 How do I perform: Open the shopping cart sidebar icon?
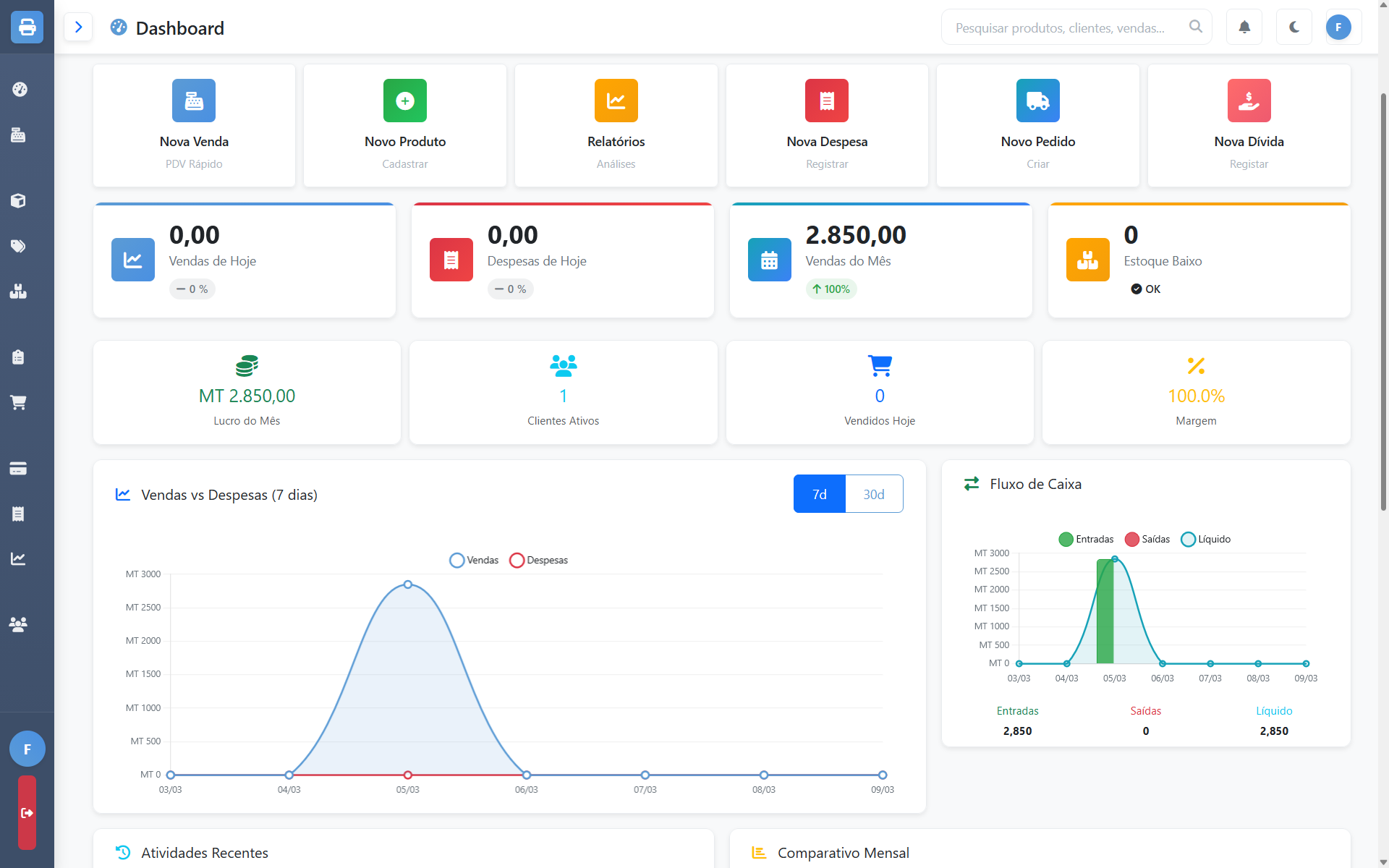19,402
